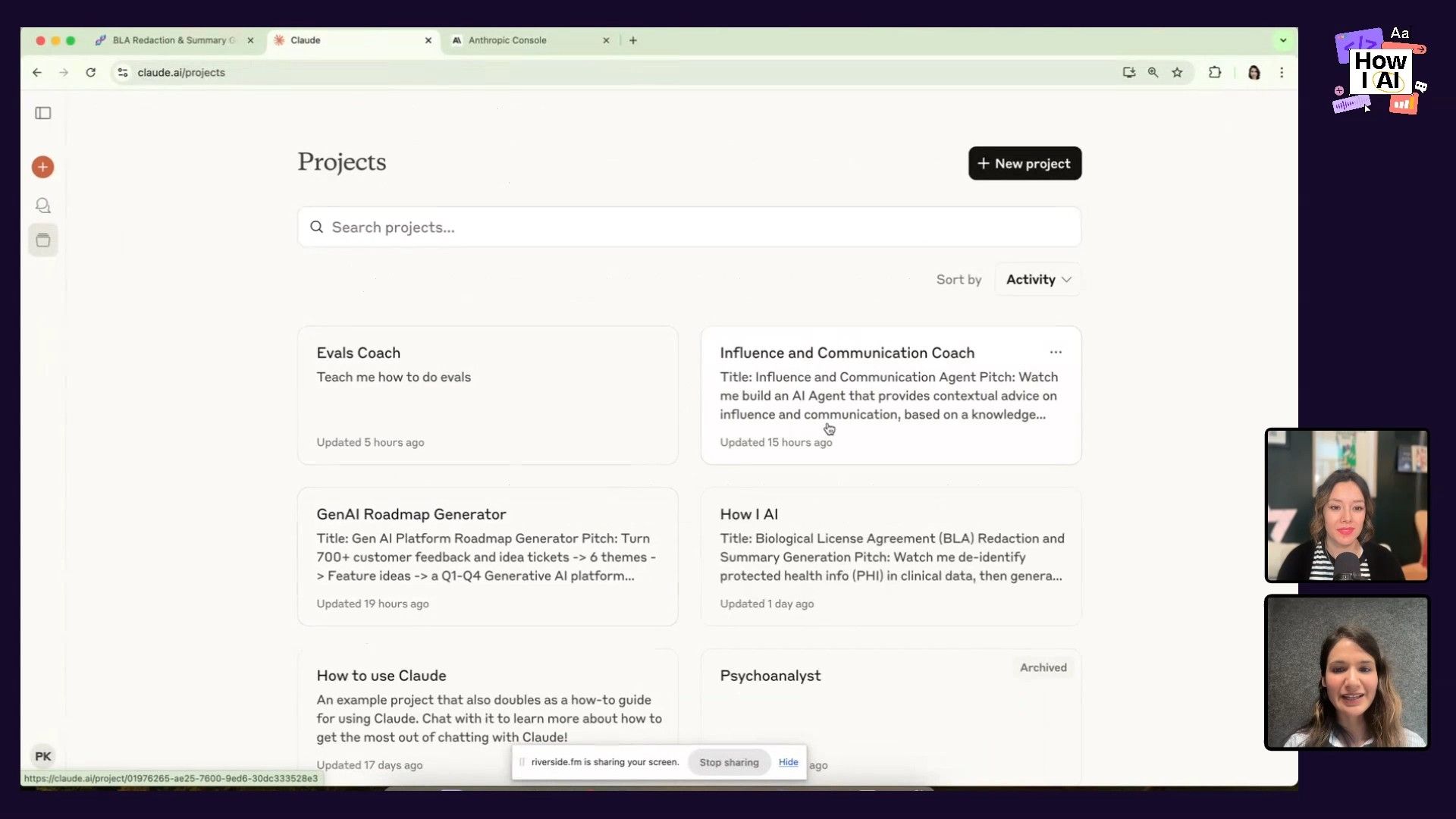
Task: Click the install app icon in address bar
Action: 1129,73
